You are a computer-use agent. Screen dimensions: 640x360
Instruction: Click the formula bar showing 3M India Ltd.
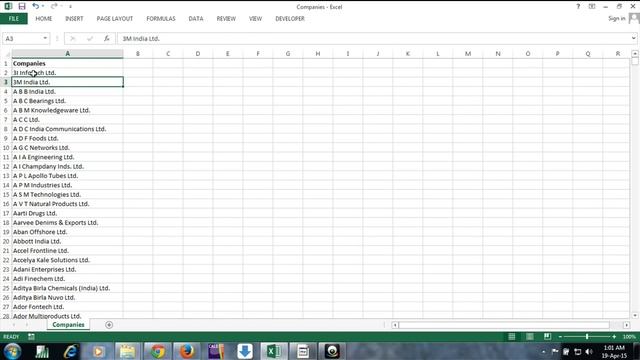click(373, 38)
